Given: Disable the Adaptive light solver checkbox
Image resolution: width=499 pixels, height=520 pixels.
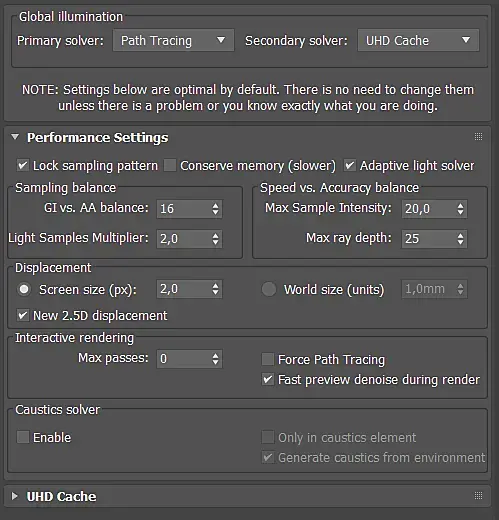Looking at the screenshot, I should tap(350, 165).
